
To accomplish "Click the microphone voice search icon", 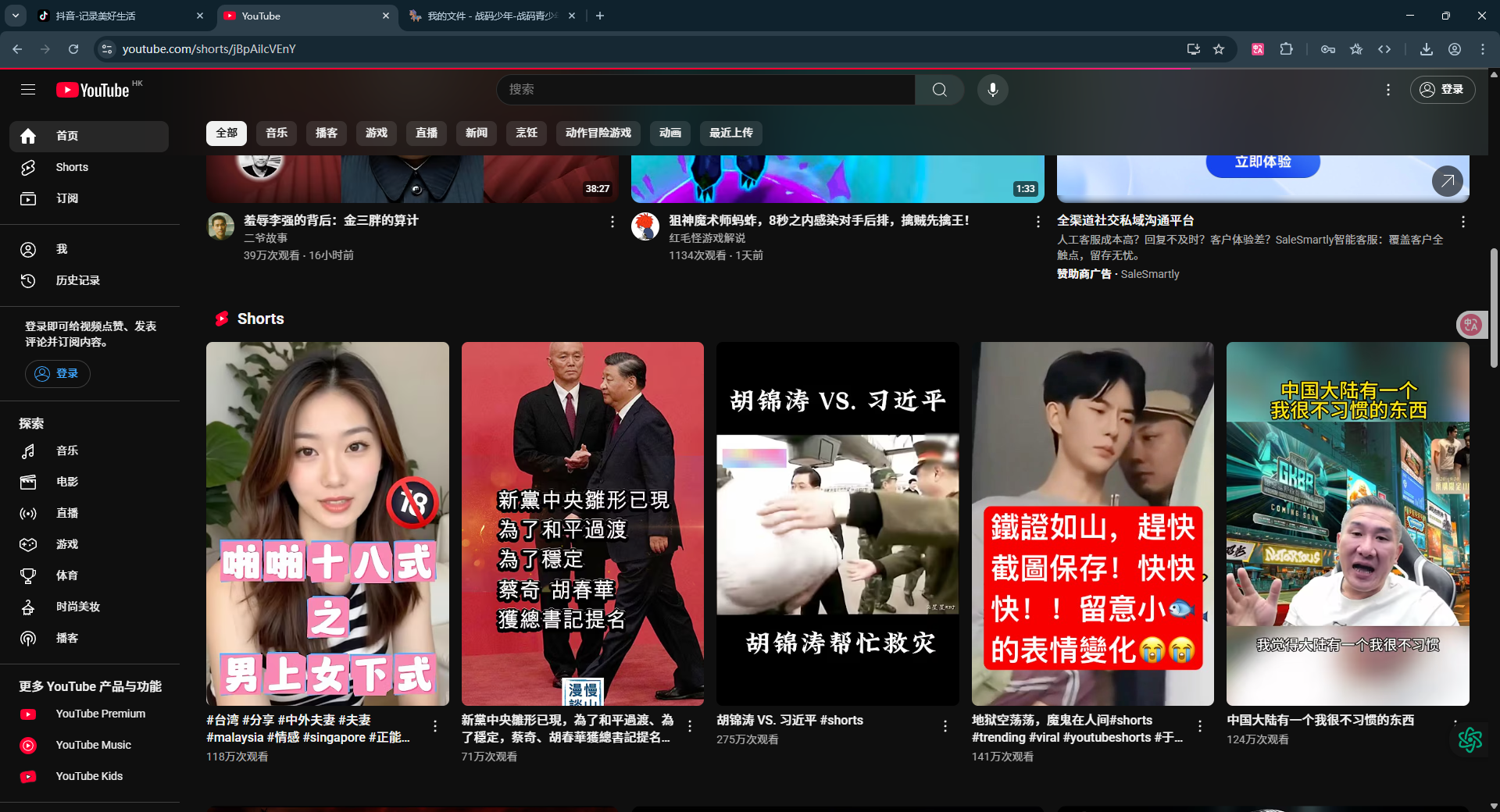I will pos(992,90).
